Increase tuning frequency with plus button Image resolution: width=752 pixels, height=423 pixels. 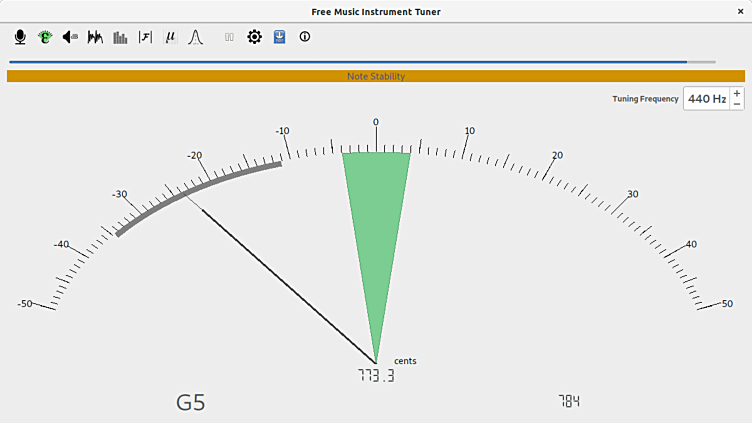737,93
